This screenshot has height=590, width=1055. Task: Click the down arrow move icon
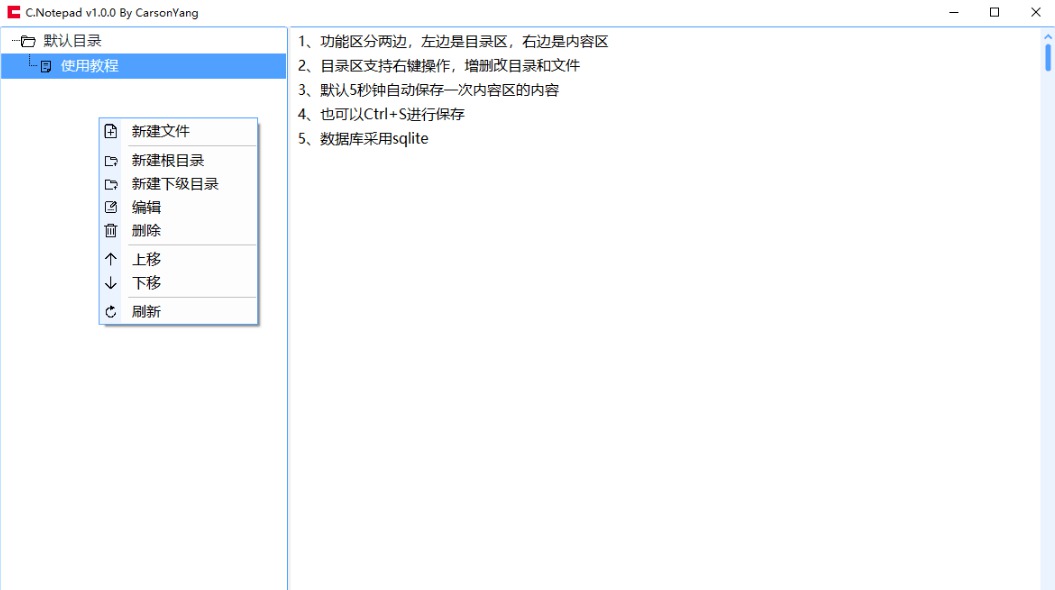pyautogui.click(x=111, y=283)
